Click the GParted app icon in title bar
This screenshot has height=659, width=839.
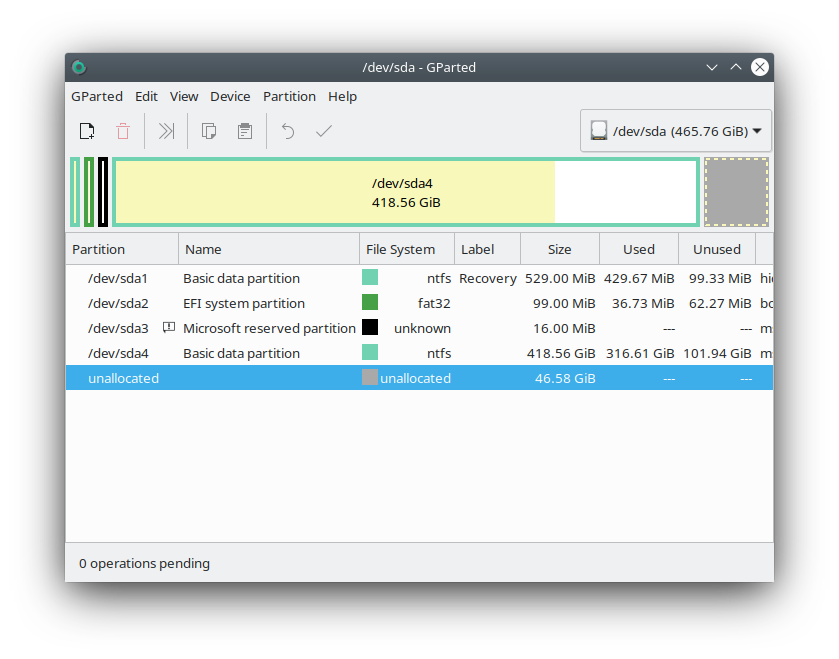(x=79, y=67)
